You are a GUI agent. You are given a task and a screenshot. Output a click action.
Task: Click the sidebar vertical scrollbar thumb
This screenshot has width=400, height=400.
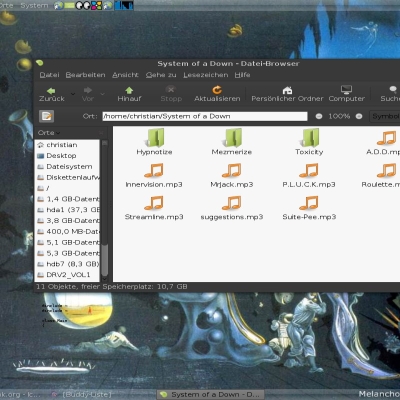tap(104, 260)
